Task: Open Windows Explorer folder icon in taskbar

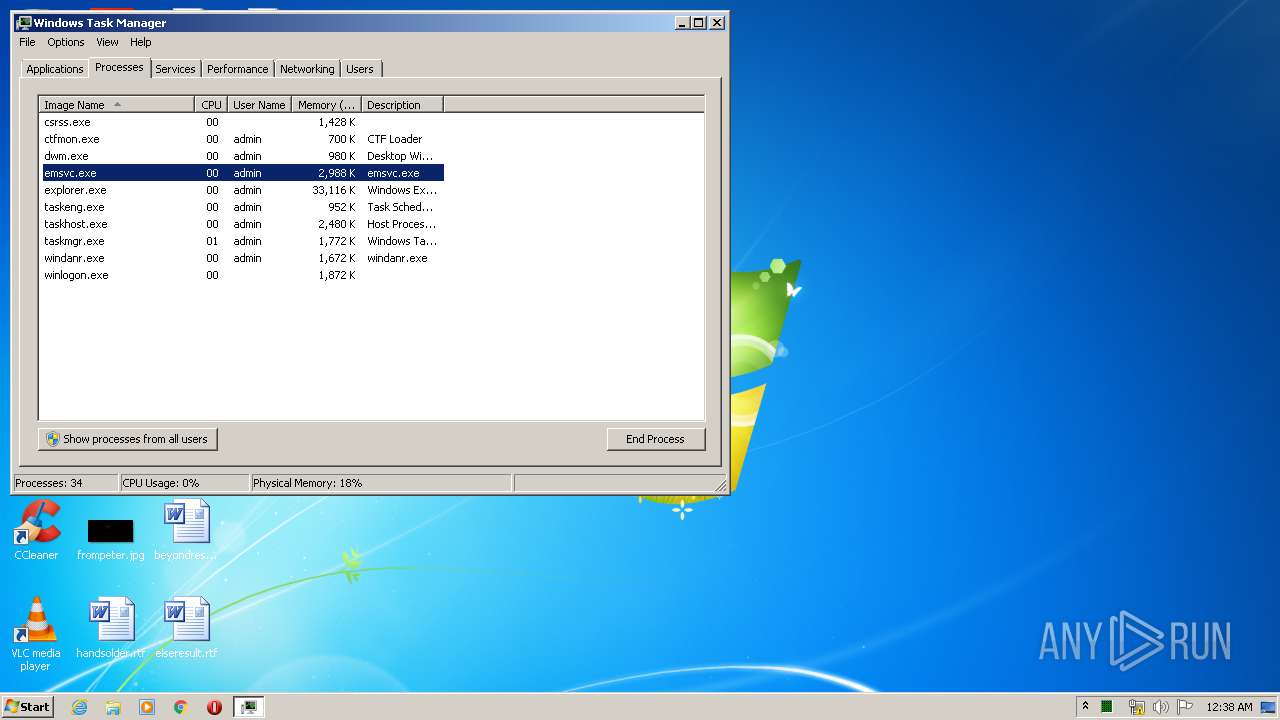Action: pyautogui.click(x=113, y=707)
